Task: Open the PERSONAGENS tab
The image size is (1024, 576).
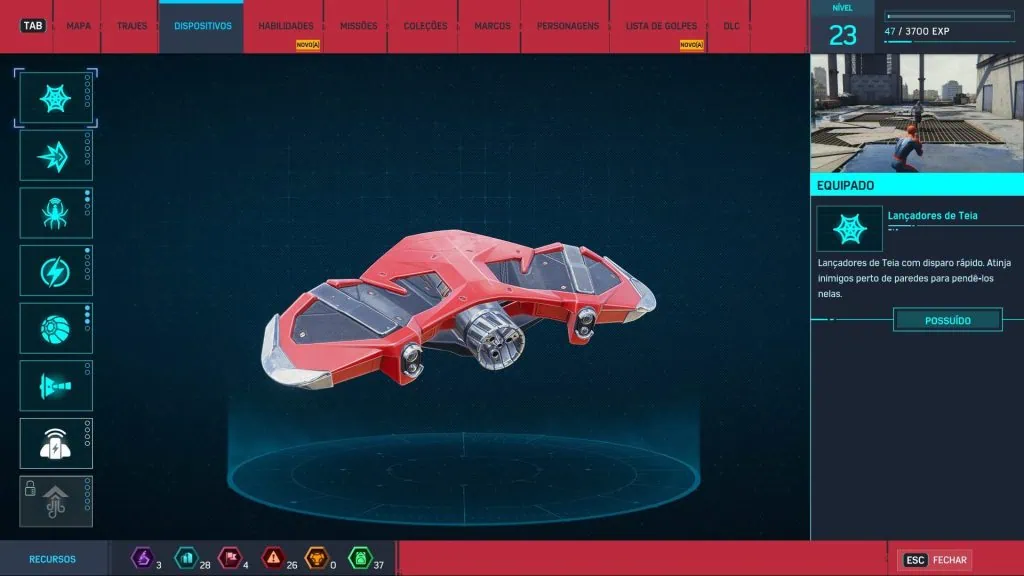Action: pos(568,26)
